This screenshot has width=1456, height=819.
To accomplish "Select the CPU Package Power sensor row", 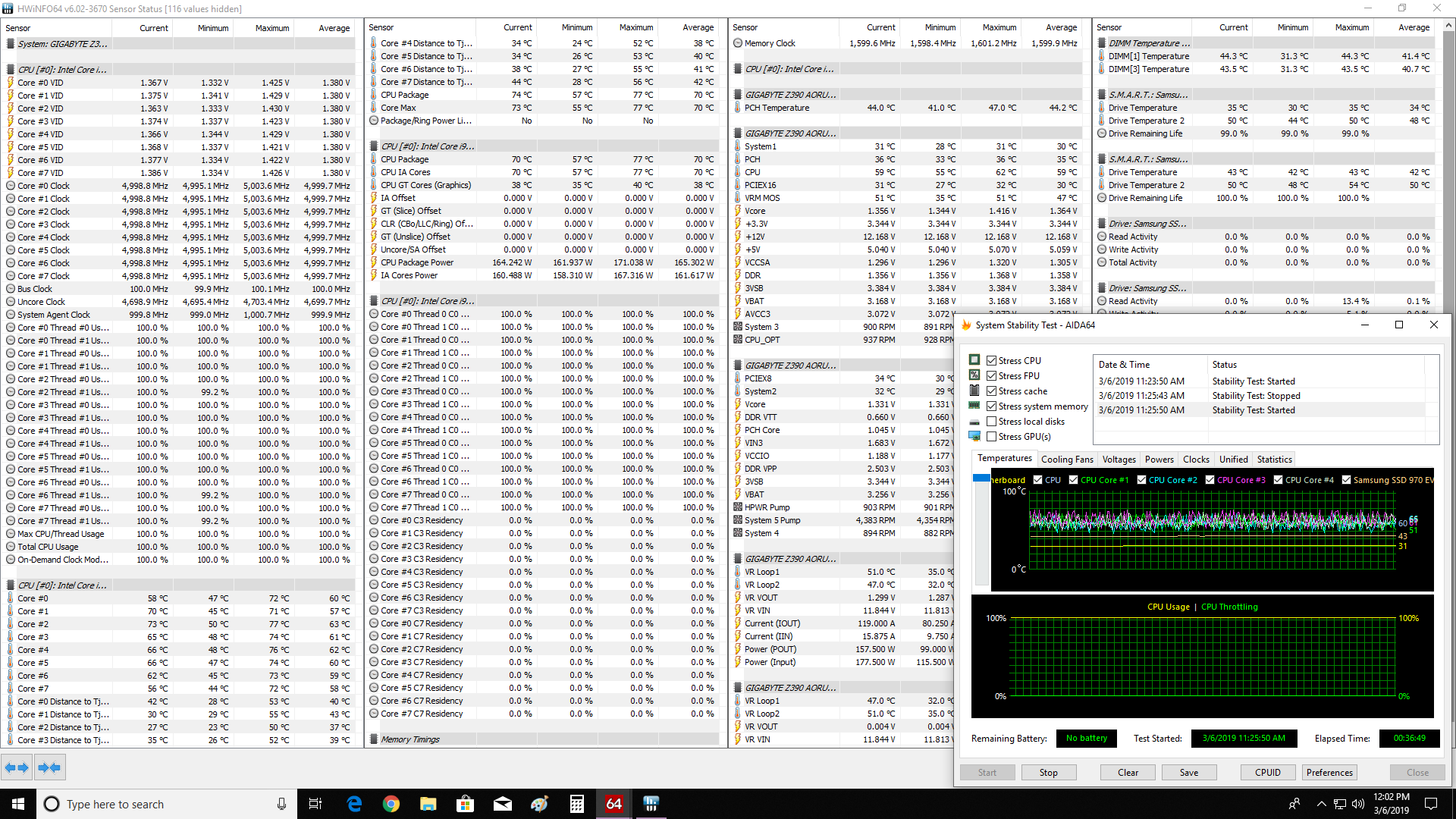I will tap(542, 262).
